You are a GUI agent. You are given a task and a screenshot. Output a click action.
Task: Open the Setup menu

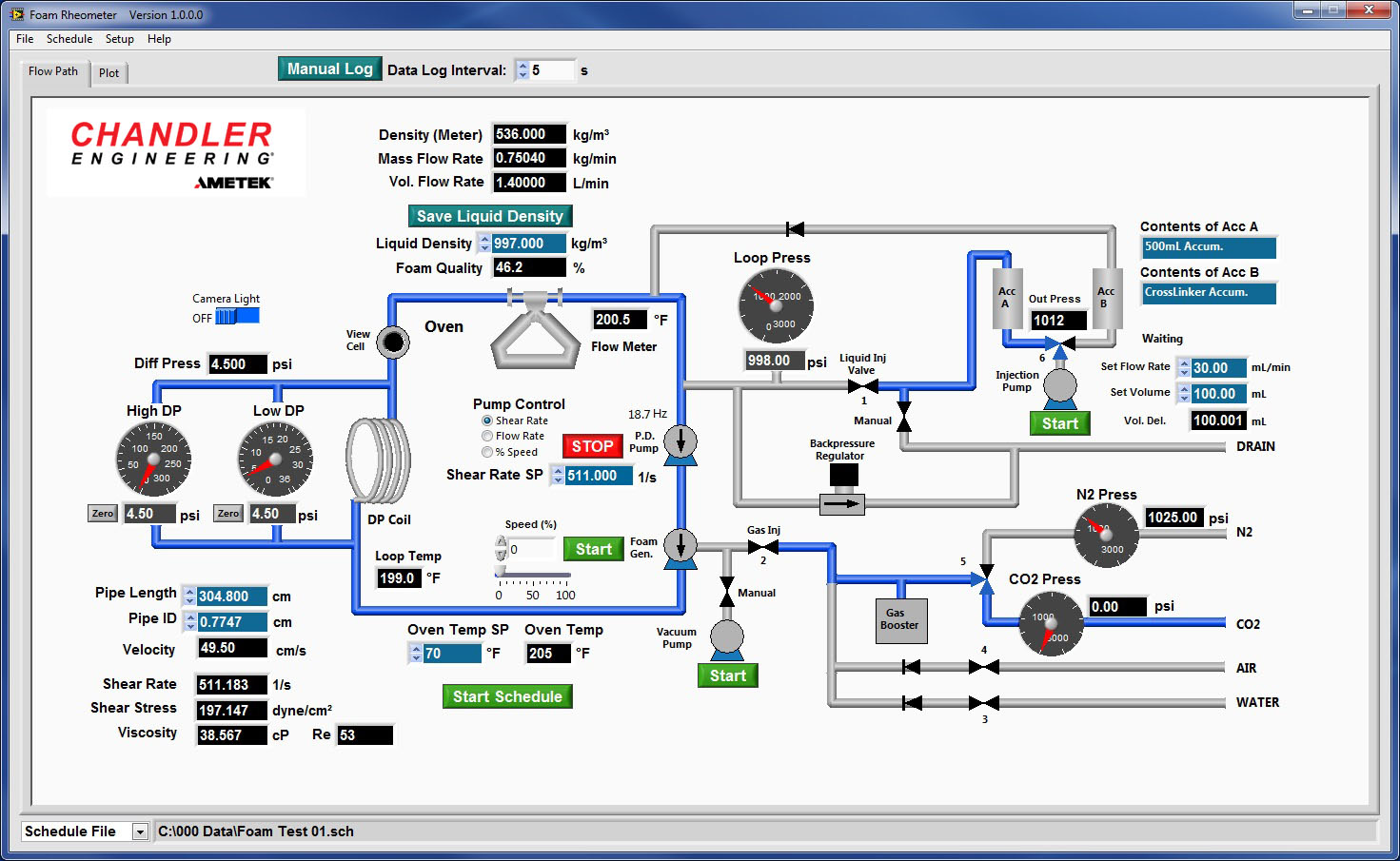[119, 39]
